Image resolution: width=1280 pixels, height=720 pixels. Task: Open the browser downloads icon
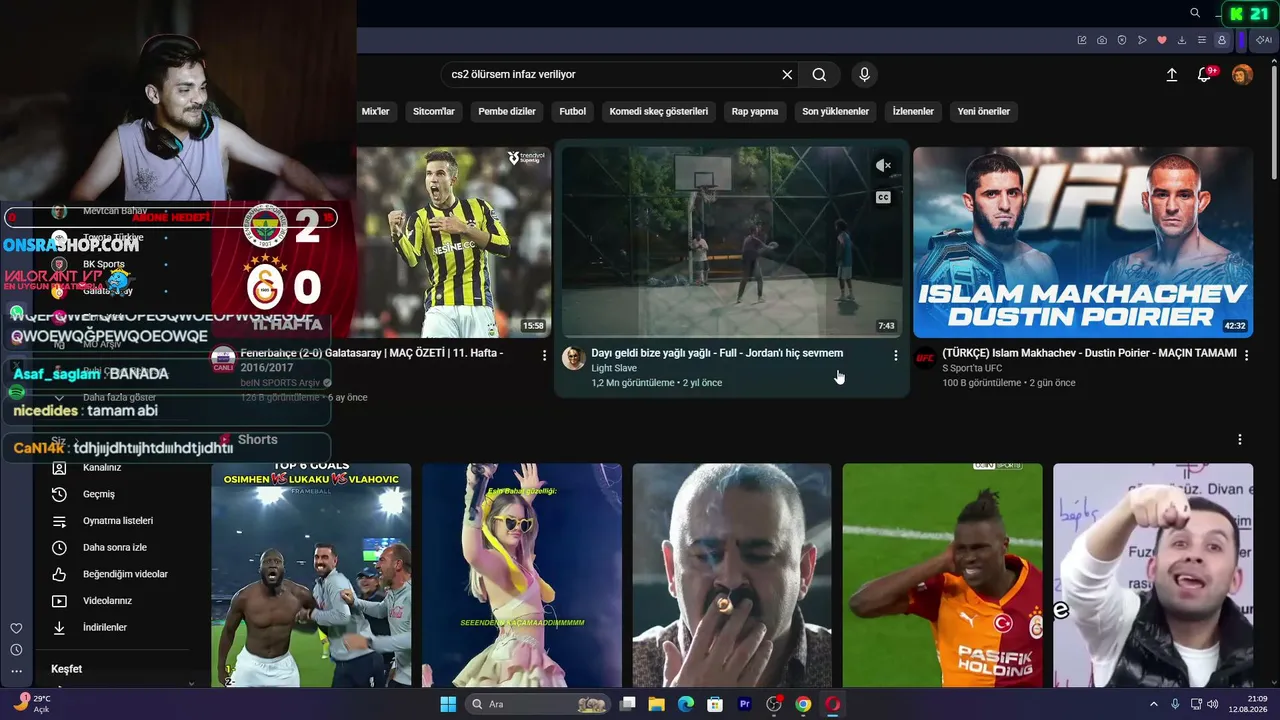pyautogui.click(x=1182, y=40)
